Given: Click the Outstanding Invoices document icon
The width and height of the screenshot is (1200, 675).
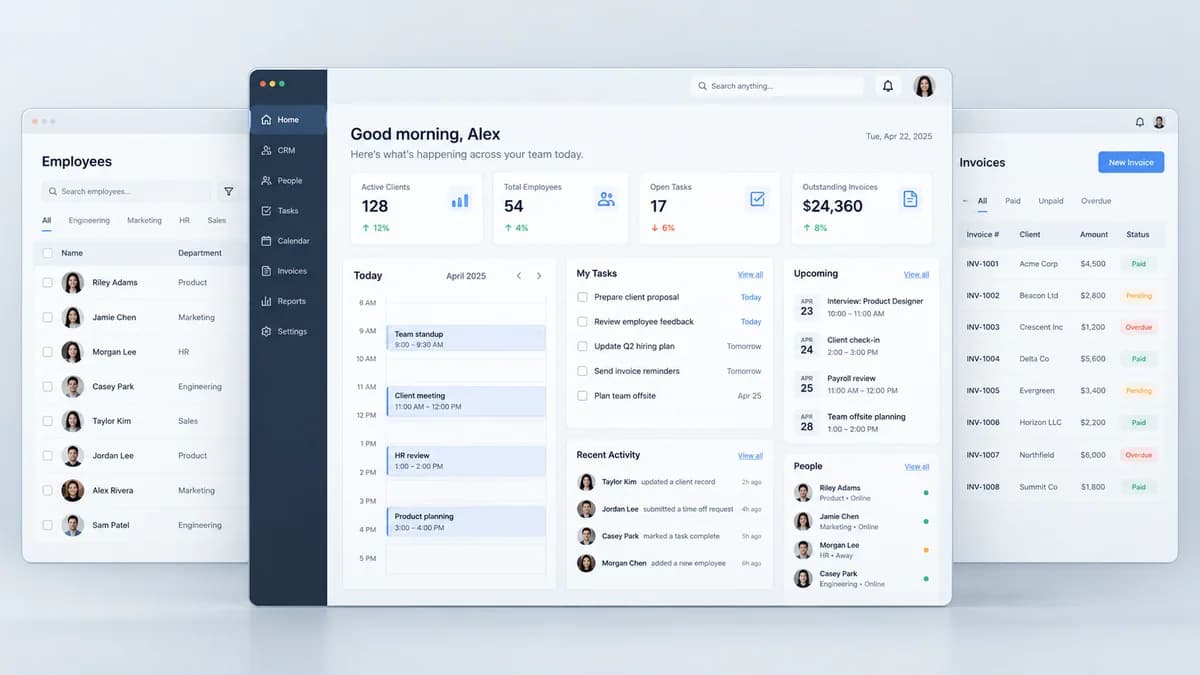Looking at the screenshot, I should pos(909,199).
